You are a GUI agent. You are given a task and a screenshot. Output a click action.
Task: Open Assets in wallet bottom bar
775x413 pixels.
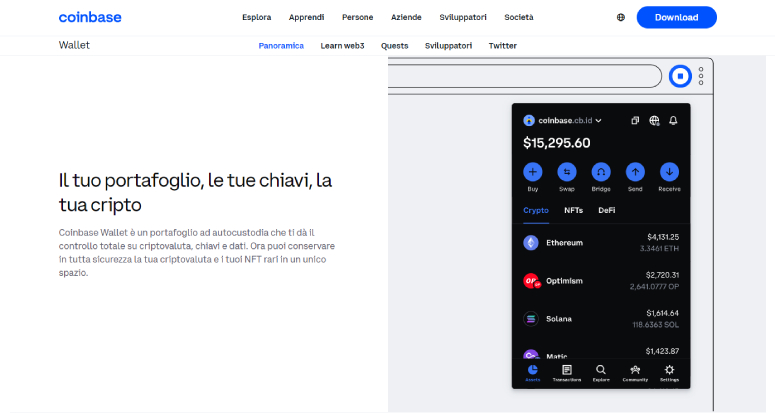coord(532,373)
